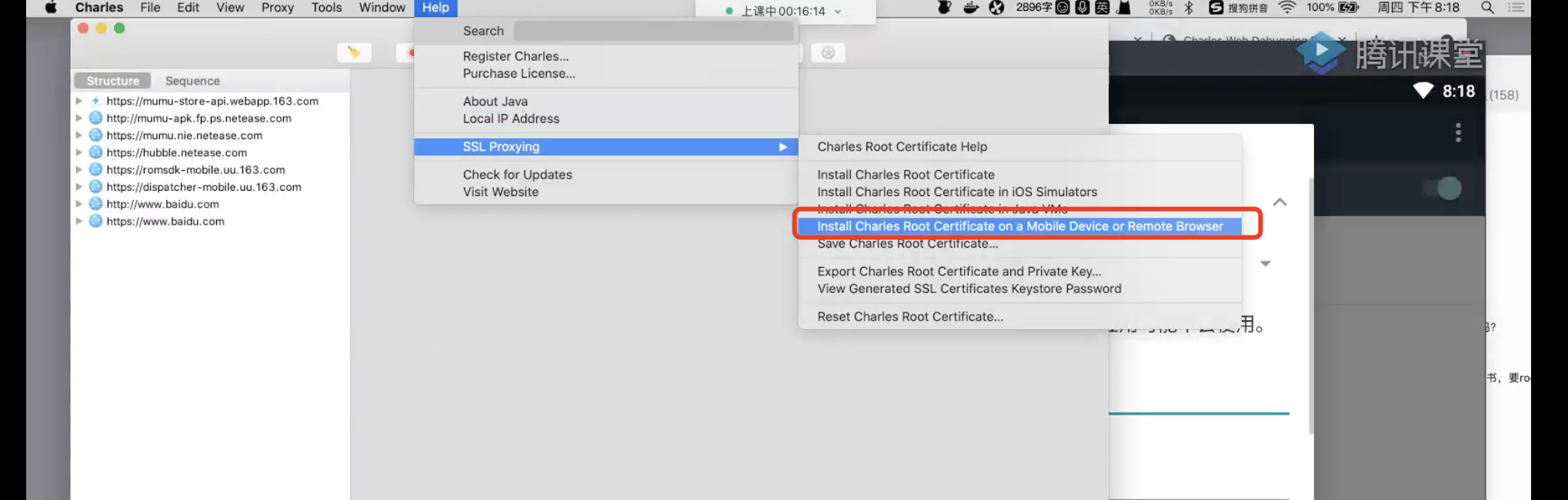
Task: Click the Bluetooth menu bar icon
Action: [1189, 8]
